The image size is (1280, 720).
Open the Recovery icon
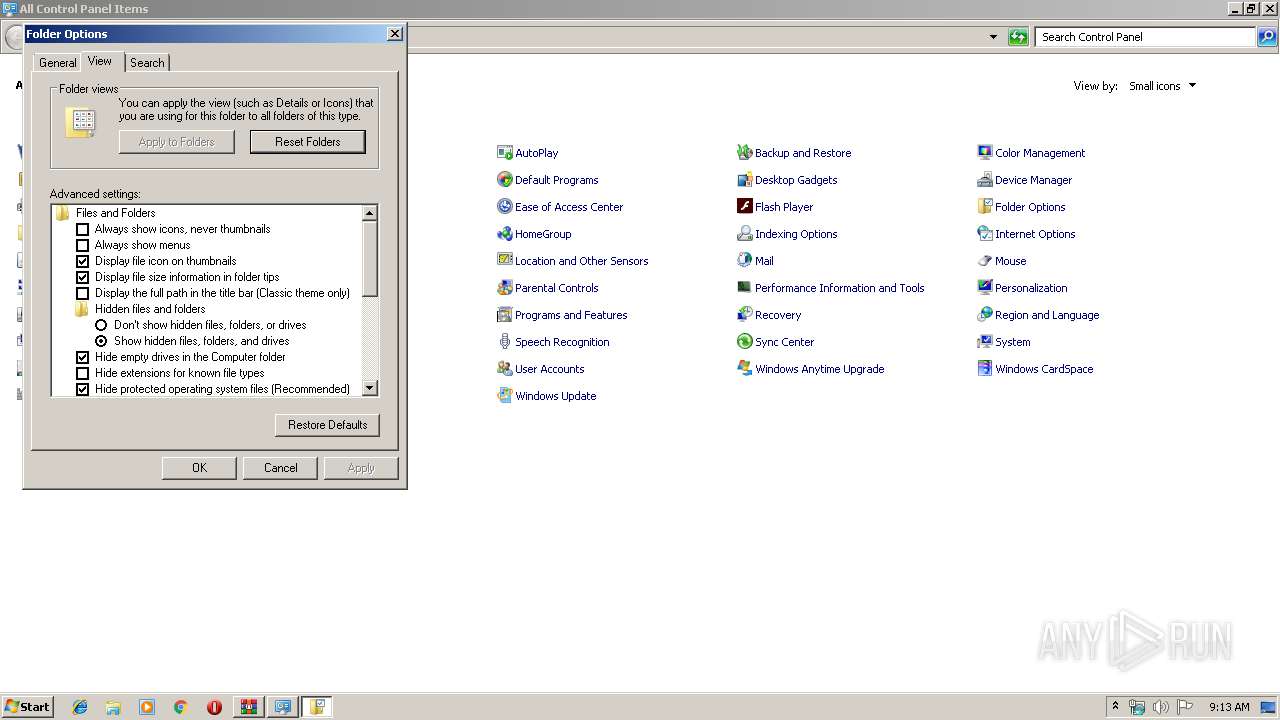769,315
